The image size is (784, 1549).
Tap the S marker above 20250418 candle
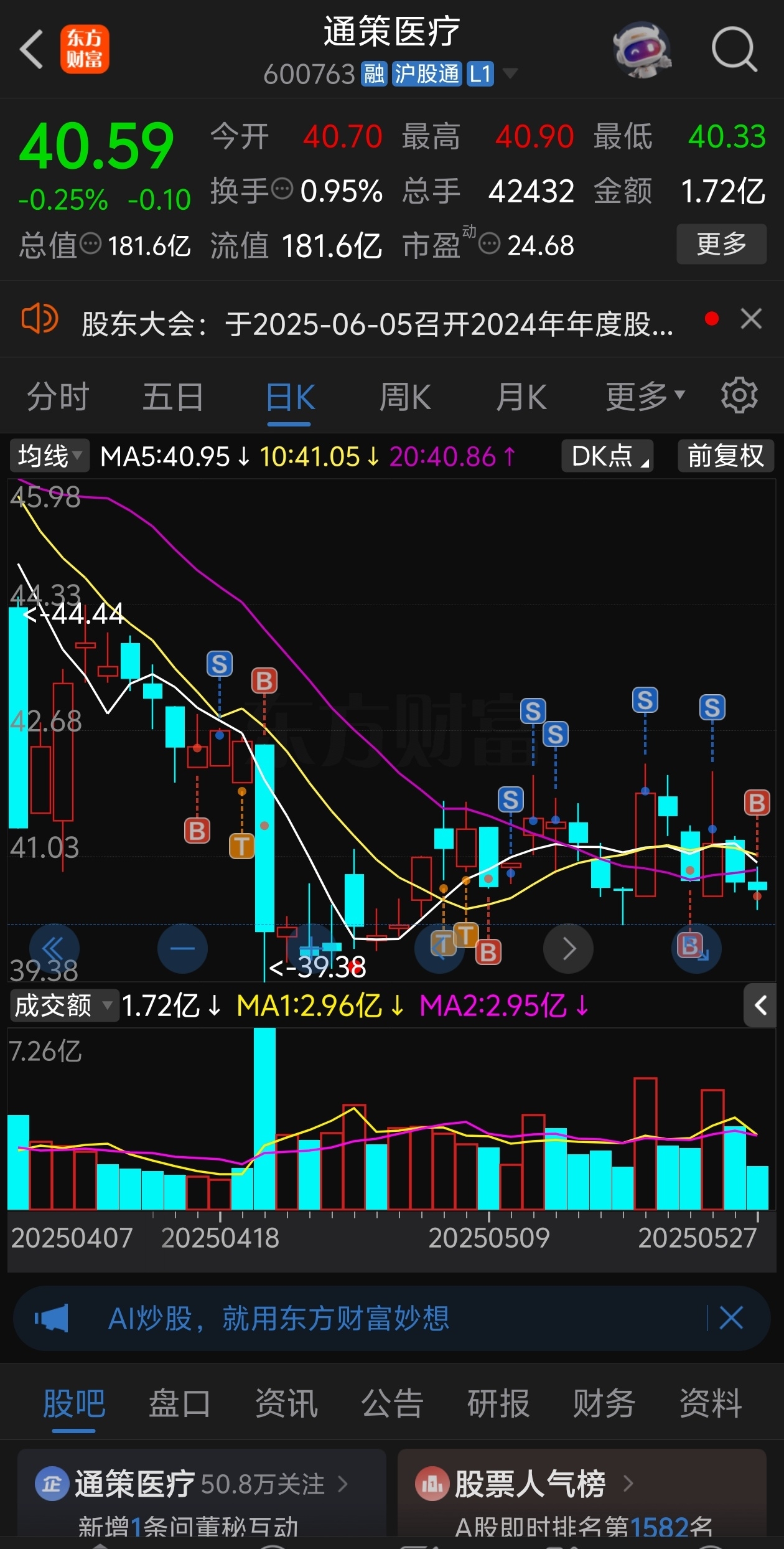point(220,664)
